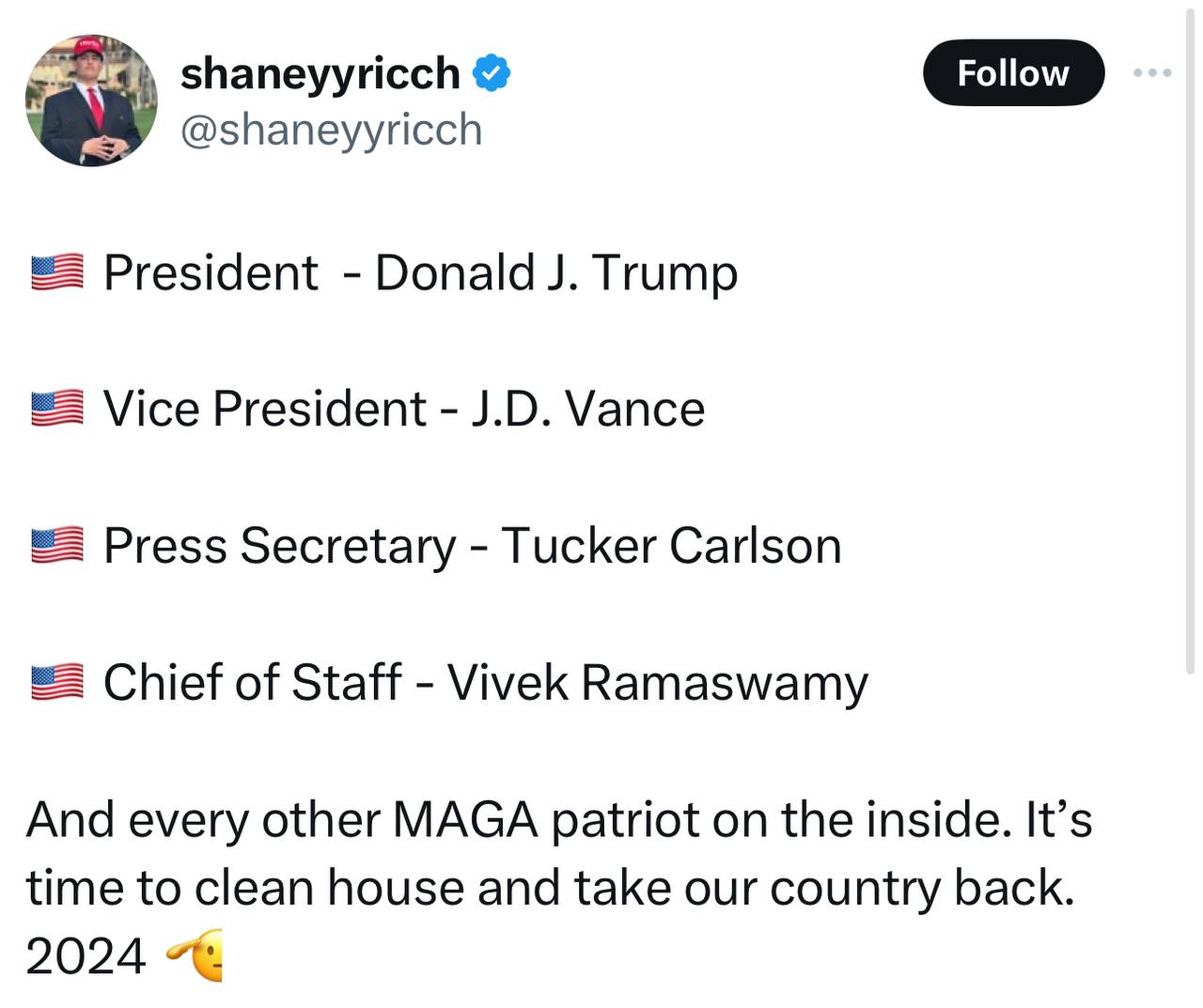The height and width of the screenshot is (1008, 1203).
Task: Click the shaneyyricch display name
Action: click(x=320, y=73)
